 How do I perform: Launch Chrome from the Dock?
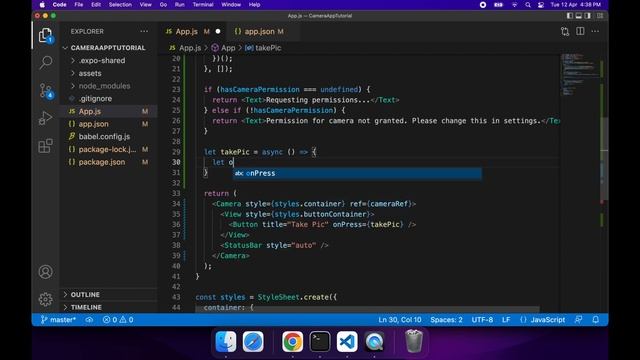292,341
